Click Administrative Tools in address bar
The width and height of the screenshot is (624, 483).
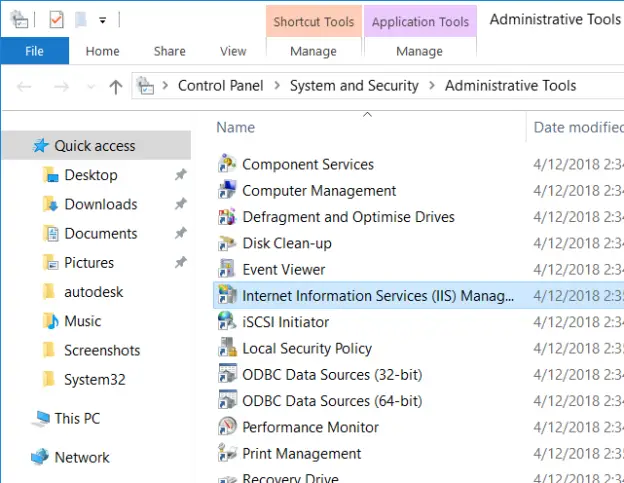(x=511, y=86)
